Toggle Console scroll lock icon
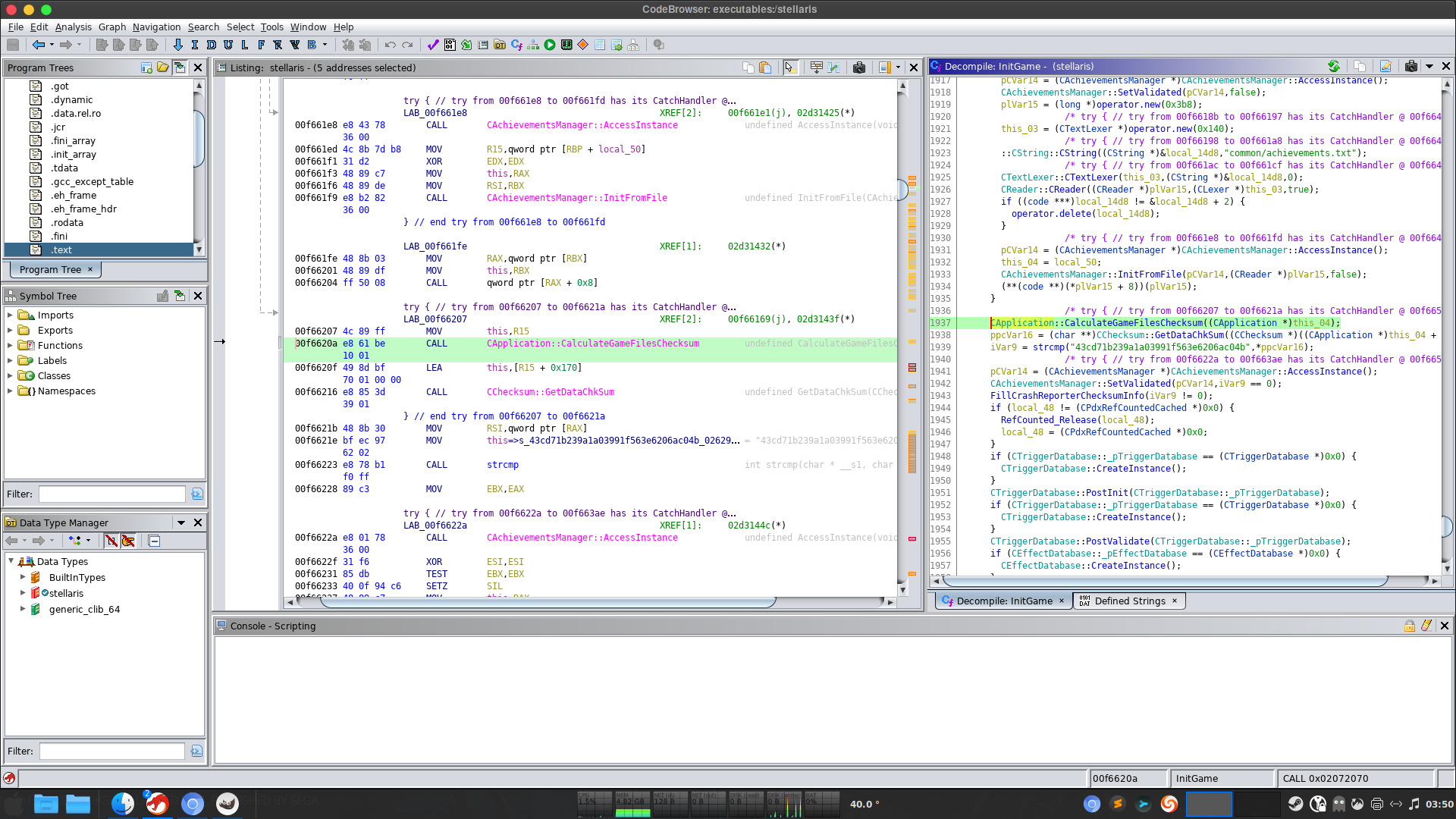This screenshot has height=819, width=1456. point(1409,626)
